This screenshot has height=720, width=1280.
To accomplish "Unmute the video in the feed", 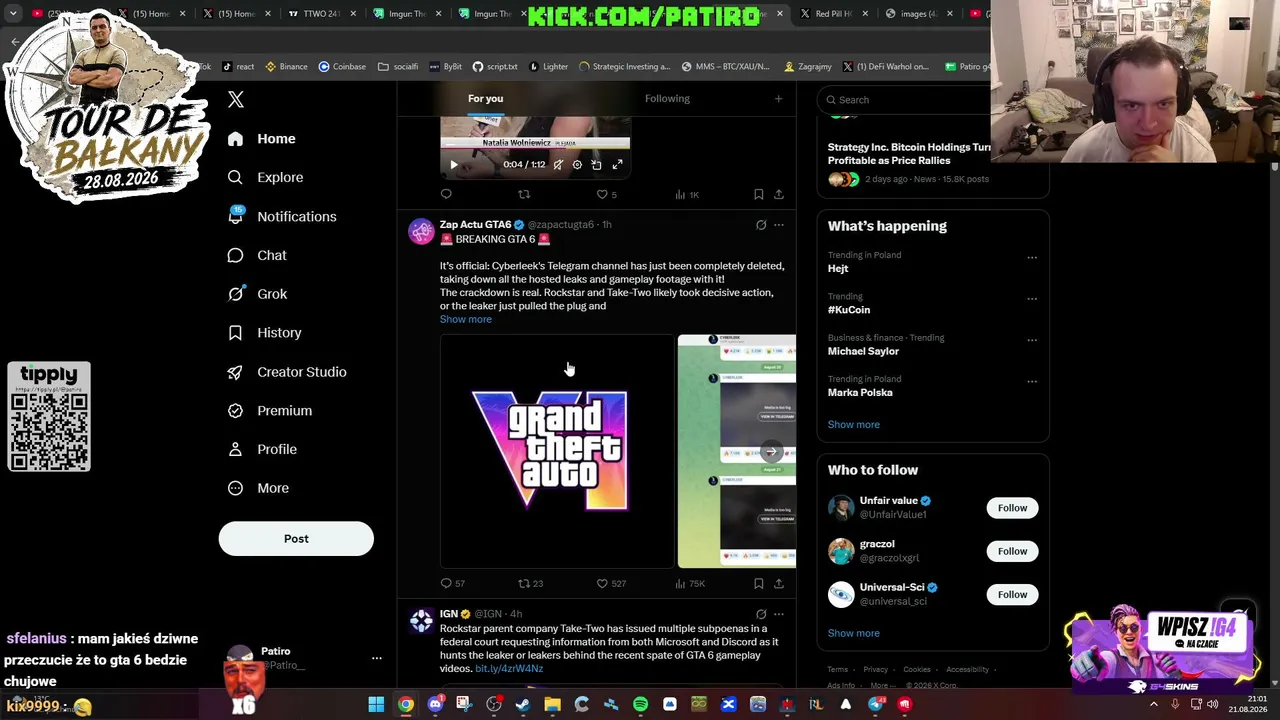I will [x=558, y=165].
